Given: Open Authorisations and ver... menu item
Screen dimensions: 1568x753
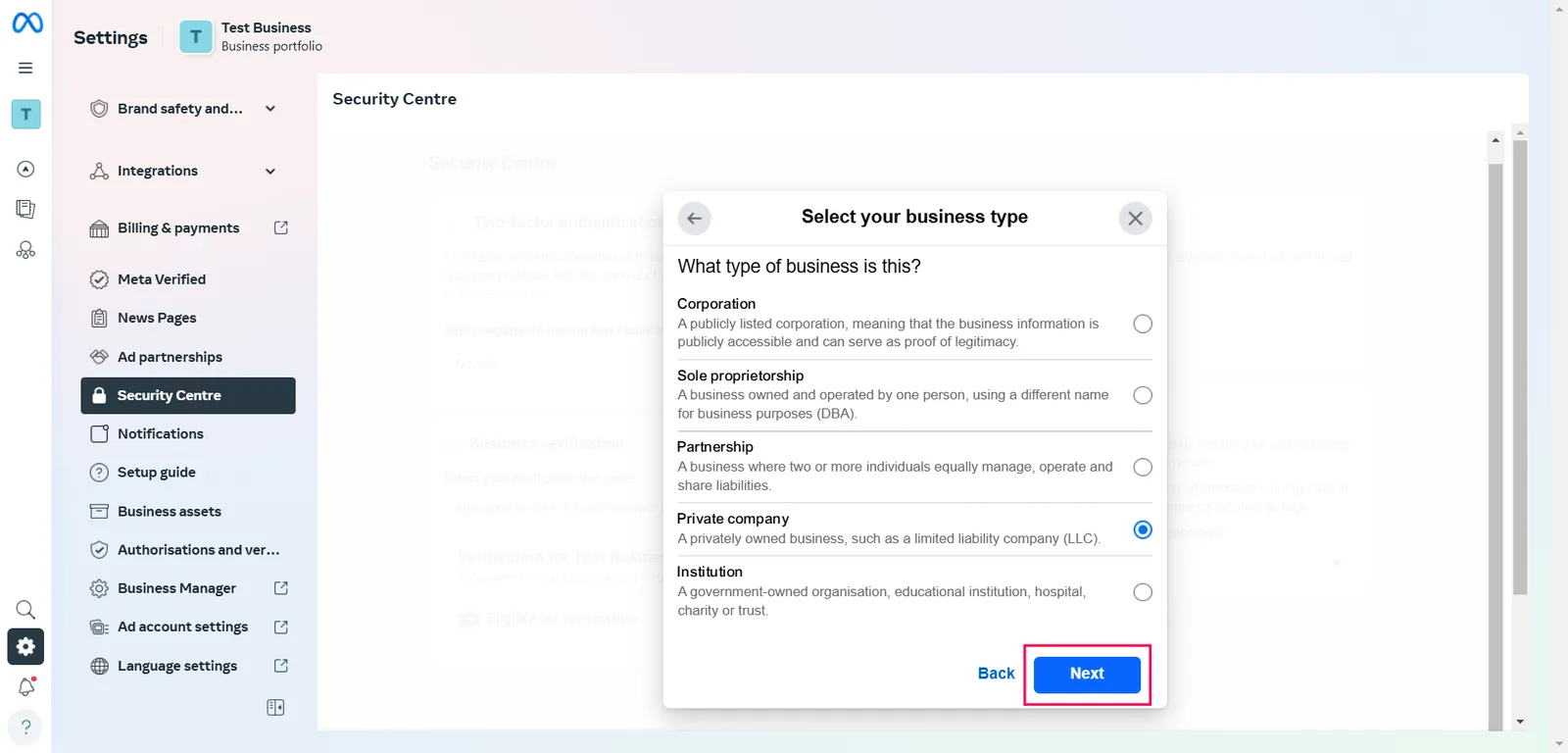Looking at the screenshot, I should click(188, 550).
